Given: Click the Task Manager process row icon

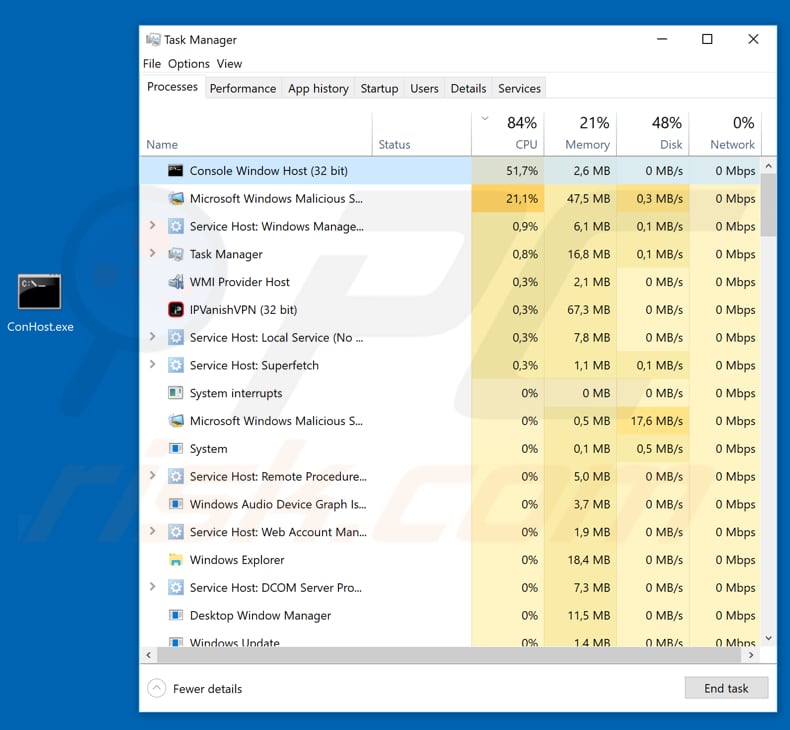Looking at the screenshot, I should (175, 254).
